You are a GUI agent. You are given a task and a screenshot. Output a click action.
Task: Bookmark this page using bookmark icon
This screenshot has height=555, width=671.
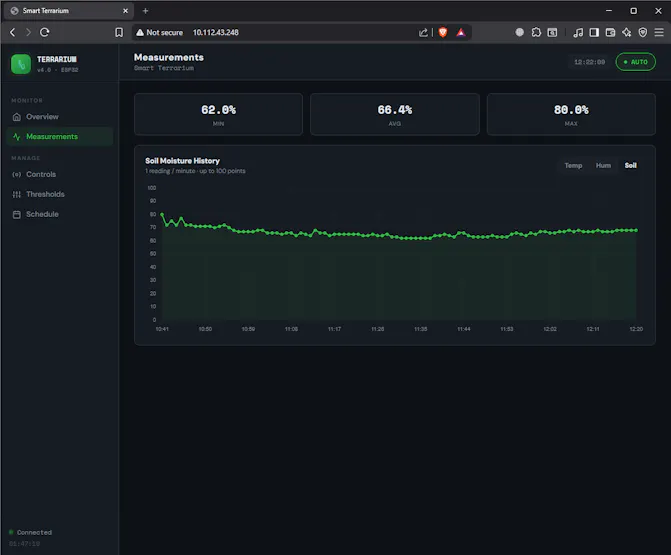(119, 32)
